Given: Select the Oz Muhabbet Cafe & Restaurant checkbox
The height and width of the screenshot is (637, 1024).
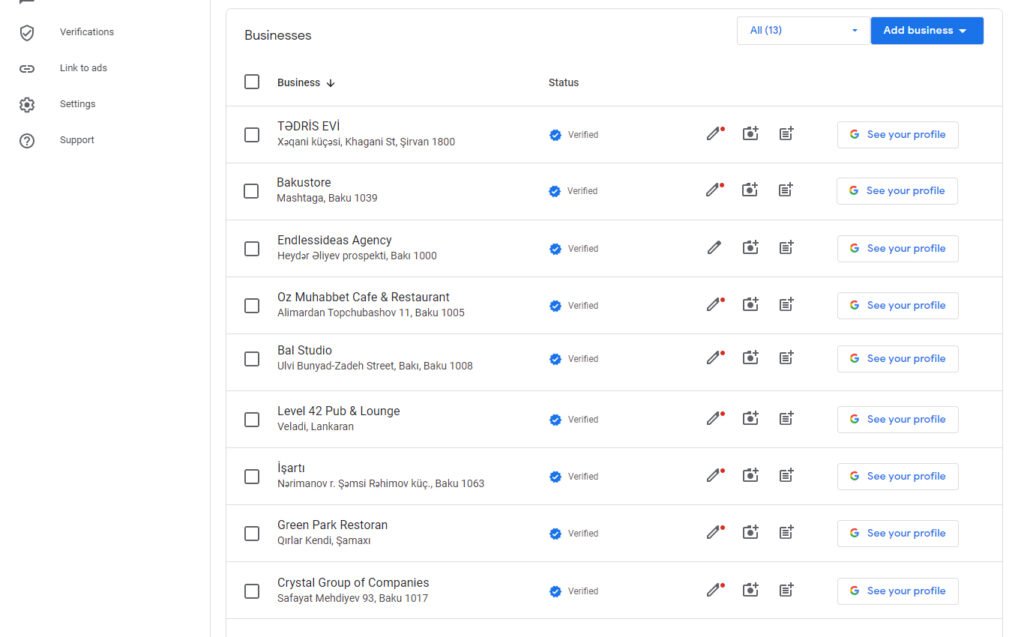Looking at the screenshot, I should point(252,305).
